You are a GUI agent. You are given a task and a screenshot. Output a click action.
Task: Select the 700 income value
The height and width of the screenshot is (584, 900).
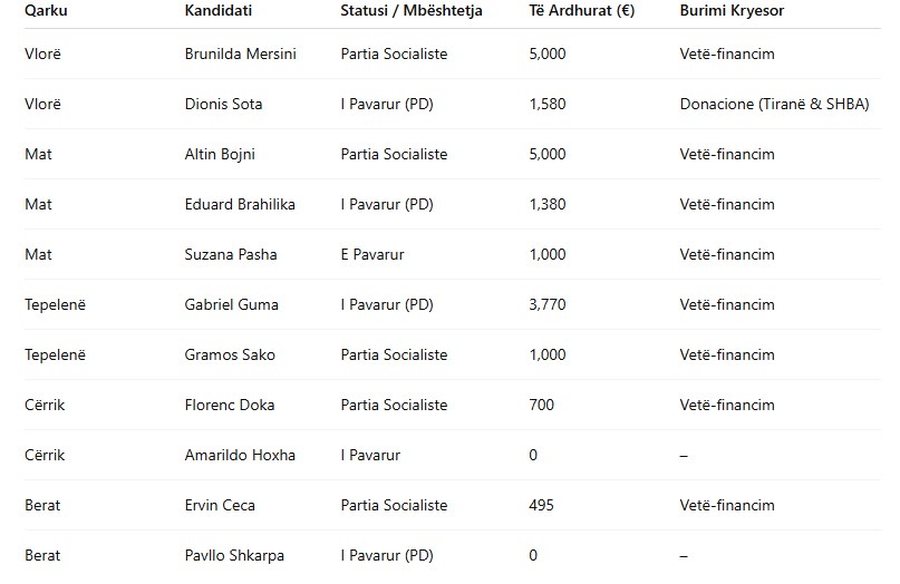click(x=541, y=405)
